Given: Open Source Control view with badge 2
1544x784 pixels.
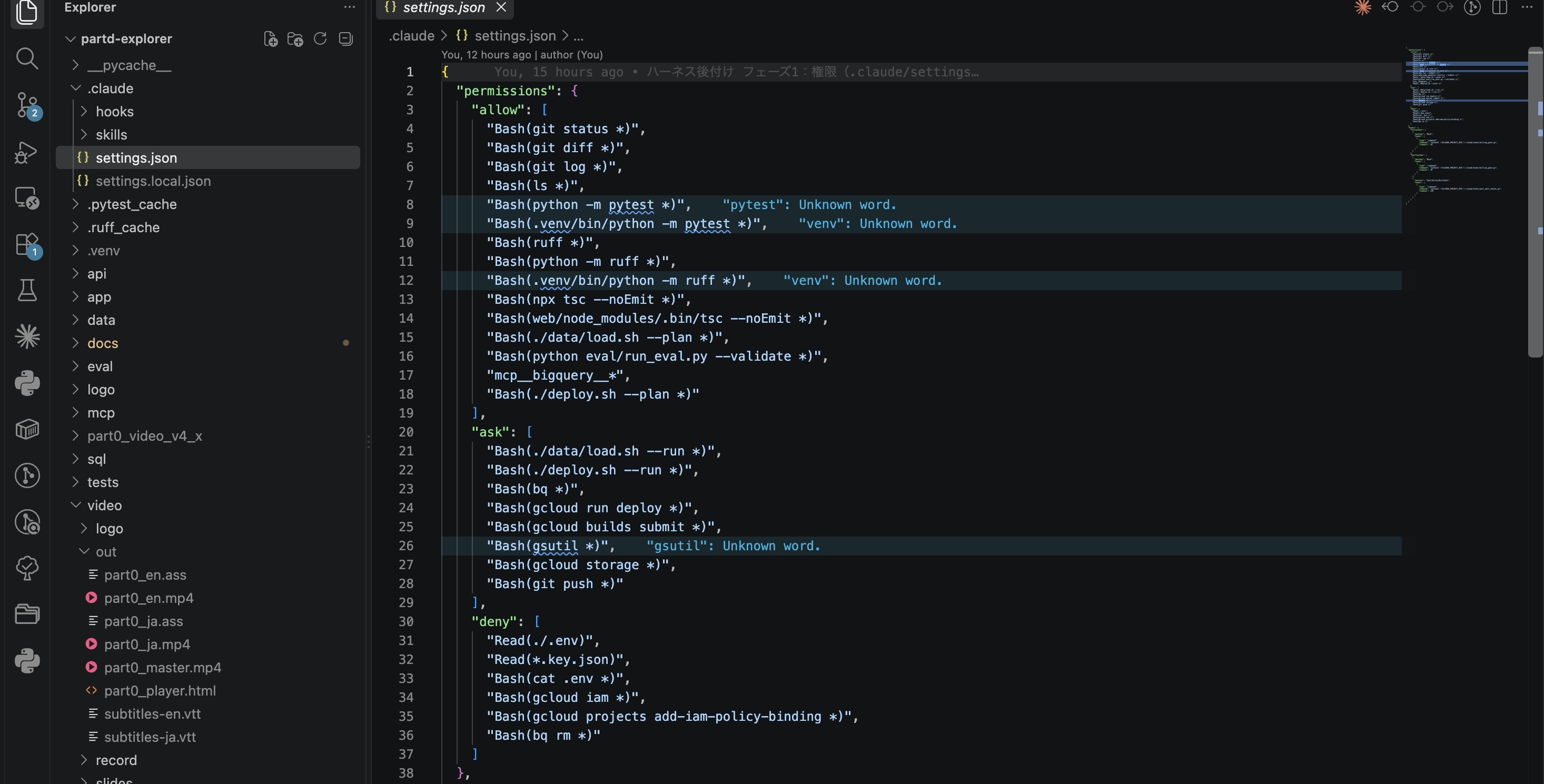Looking at the screenshot, I should click(27, 105).
